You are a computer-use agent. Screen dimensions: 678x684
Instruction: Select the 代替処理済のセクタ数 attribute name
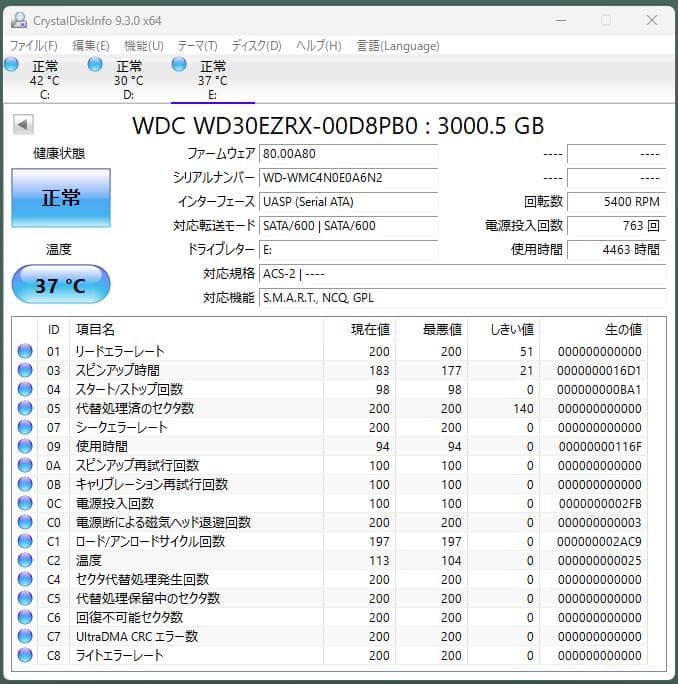point(135,408)
